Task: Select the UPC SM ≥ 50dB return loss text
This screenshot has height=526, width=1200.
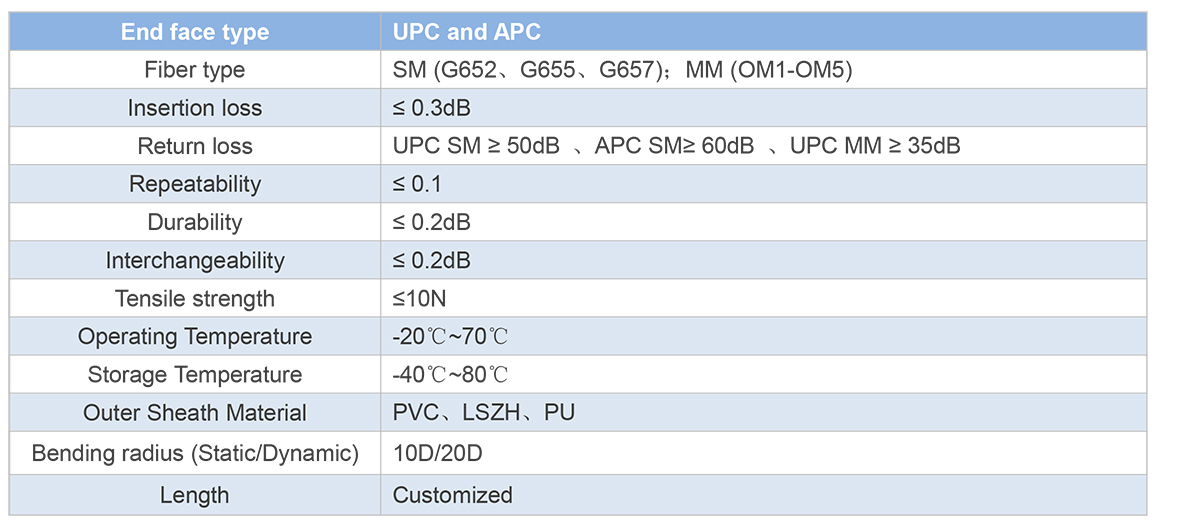Action: [x=476, y=146]
